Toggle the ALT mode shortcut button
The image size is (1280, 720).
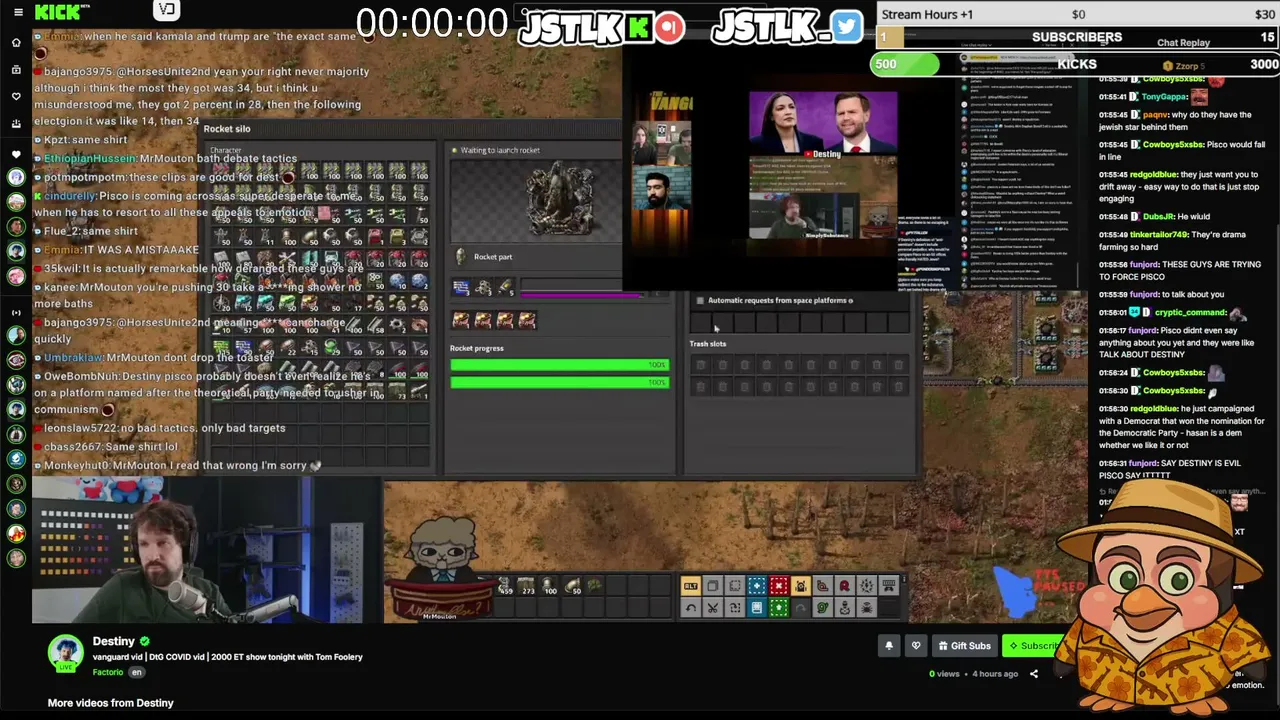click(691, 586)
